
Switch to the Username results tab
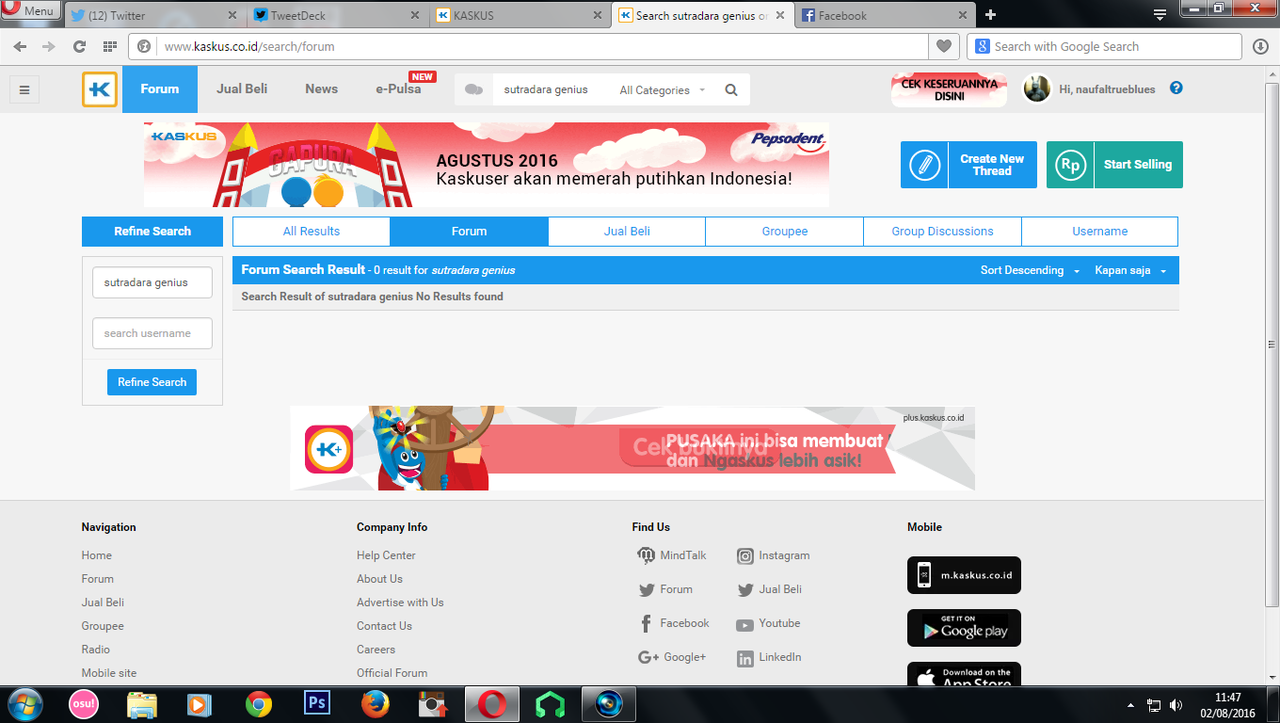[1100, 231]
